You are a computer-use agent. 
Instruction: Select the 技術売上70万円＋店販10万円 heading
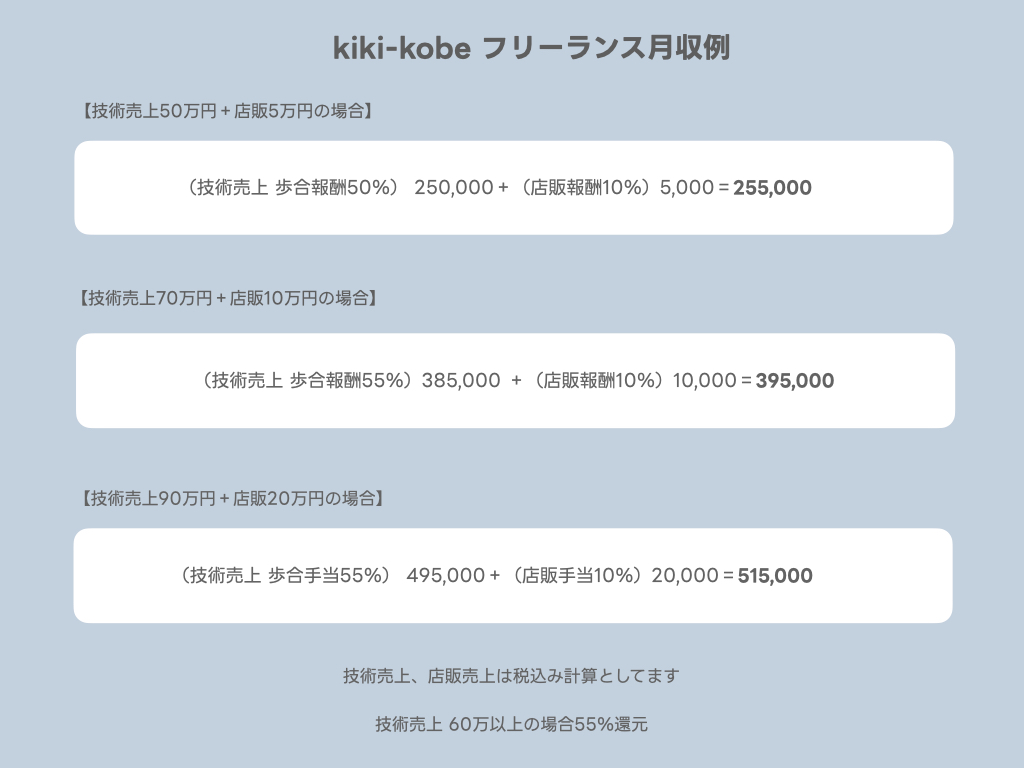tap(227, 298)
